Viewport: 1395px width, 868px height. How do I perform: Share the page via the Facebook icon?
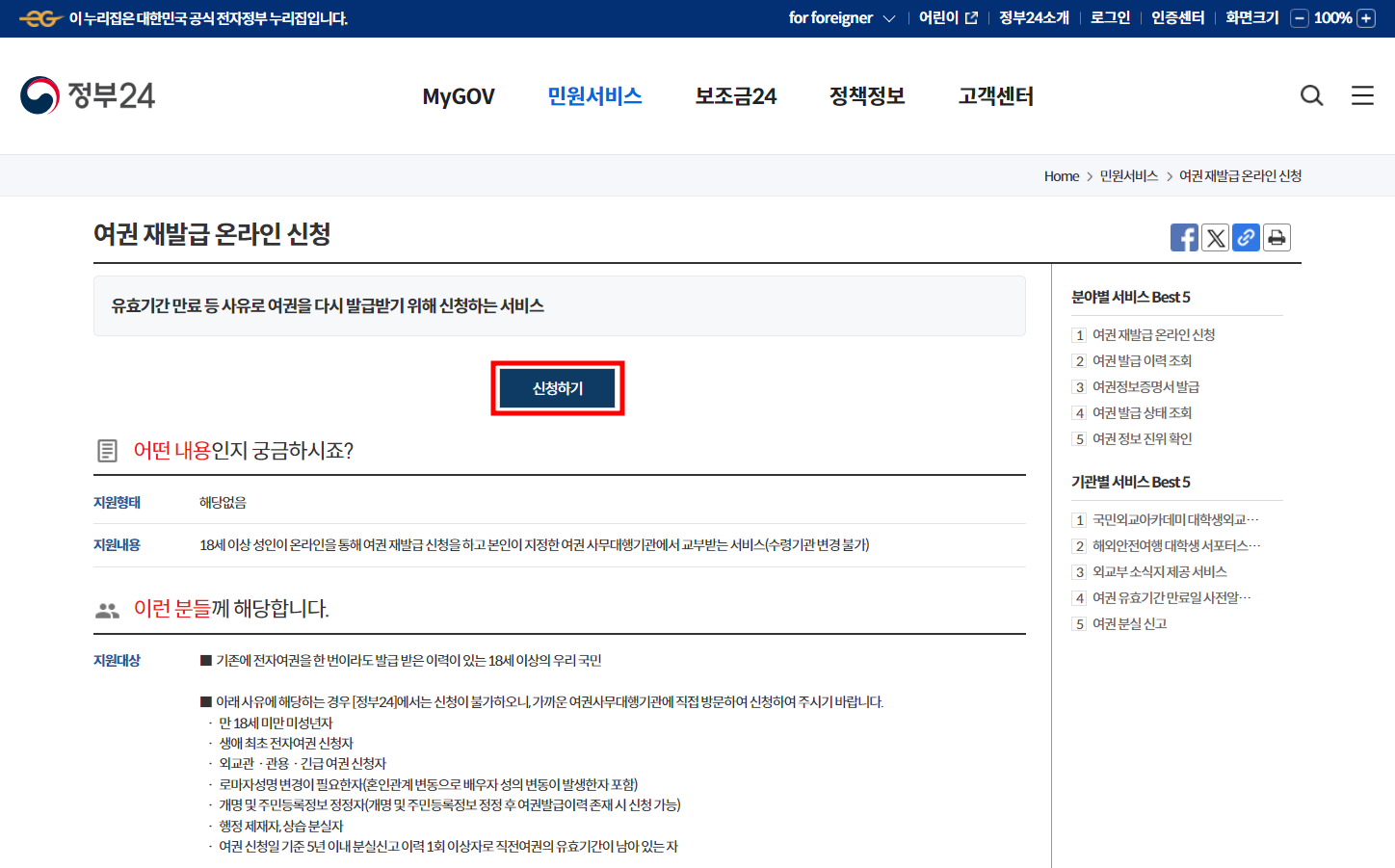(1184, 237)
